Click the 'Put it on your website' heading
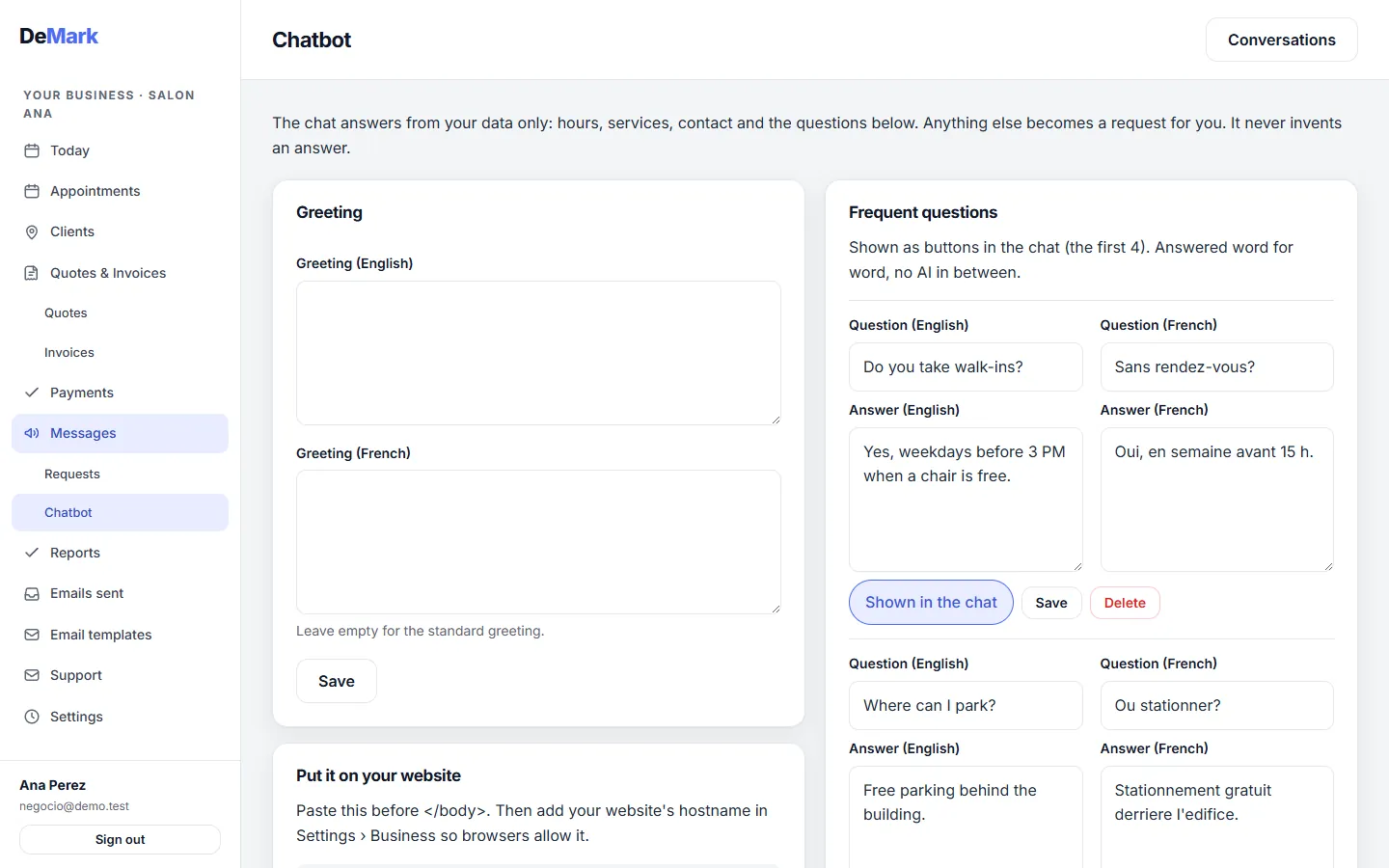This screenshot has height=868, width=1389. click(378, 775)
